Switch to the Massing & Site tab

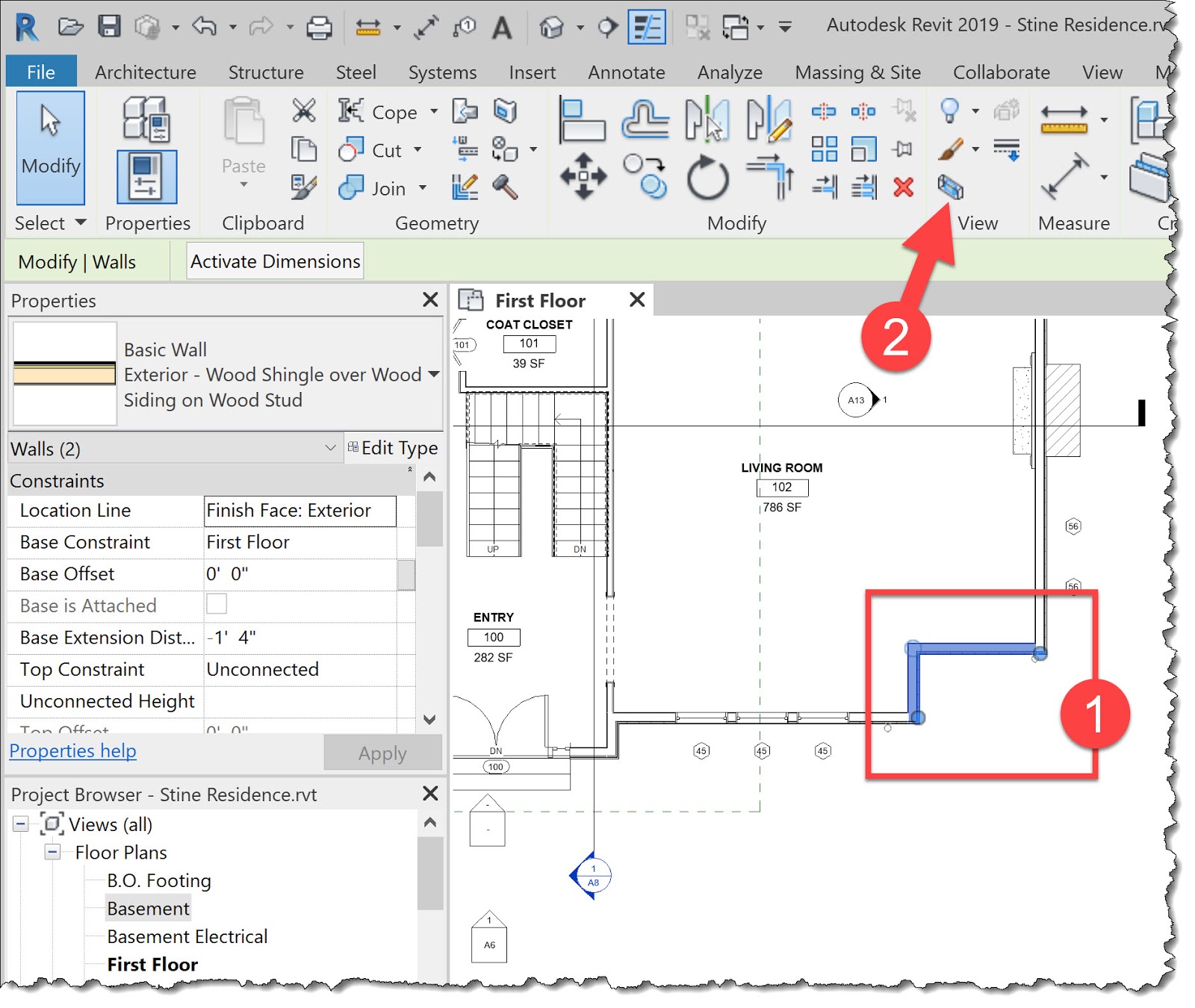[x=857, y=72]
